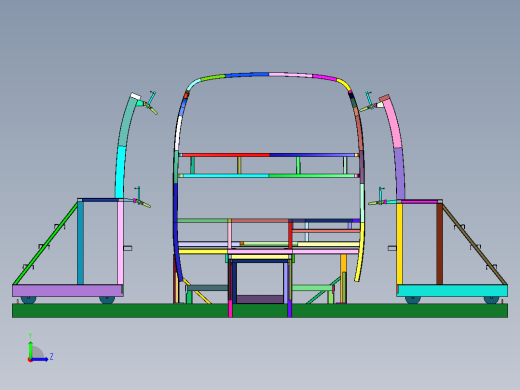The width and height of the screenshot is (520, 390).
Task: Select the right wheel of the right cart
Action: tap(491, 299)
